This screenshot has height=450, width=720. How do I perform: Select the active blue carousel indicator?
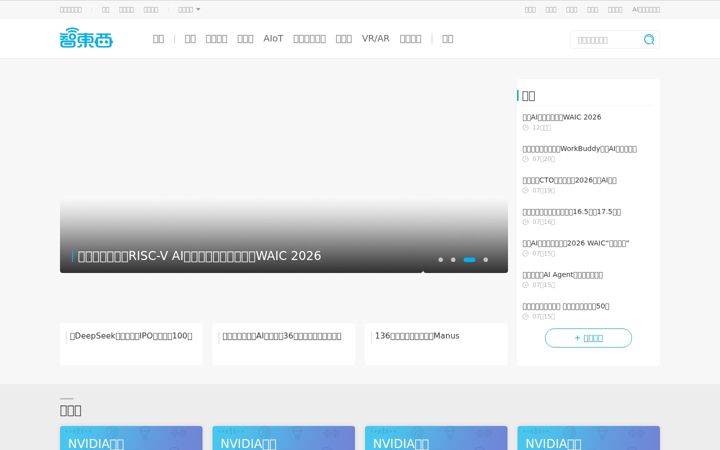point(469,260)
